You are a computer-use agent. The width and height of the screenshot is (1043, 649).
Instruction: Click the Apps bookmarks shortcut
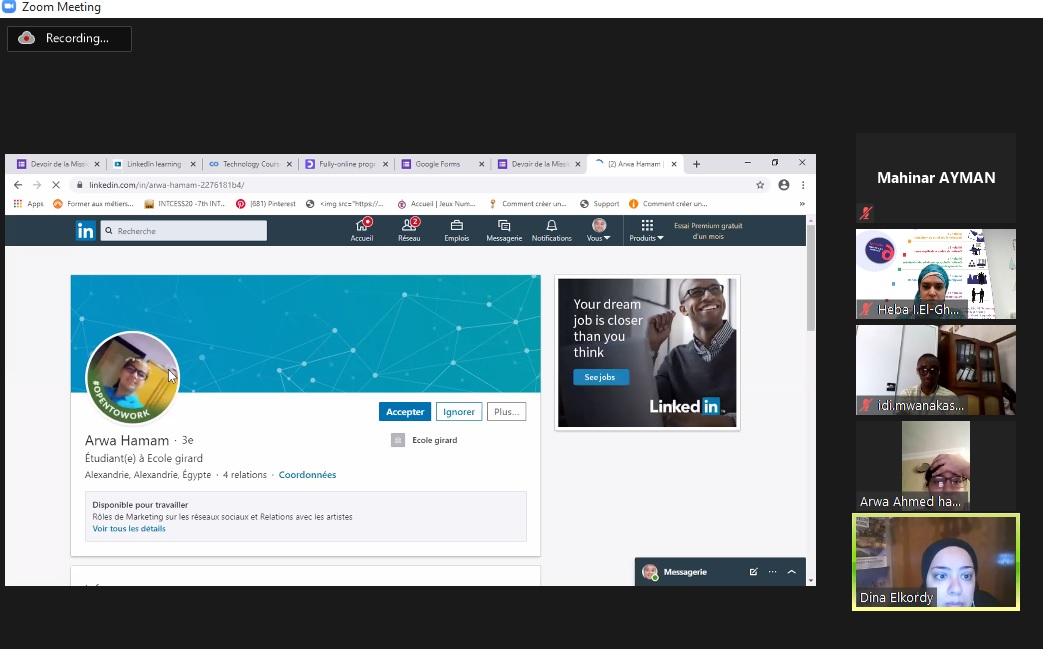tap(29, 204)
